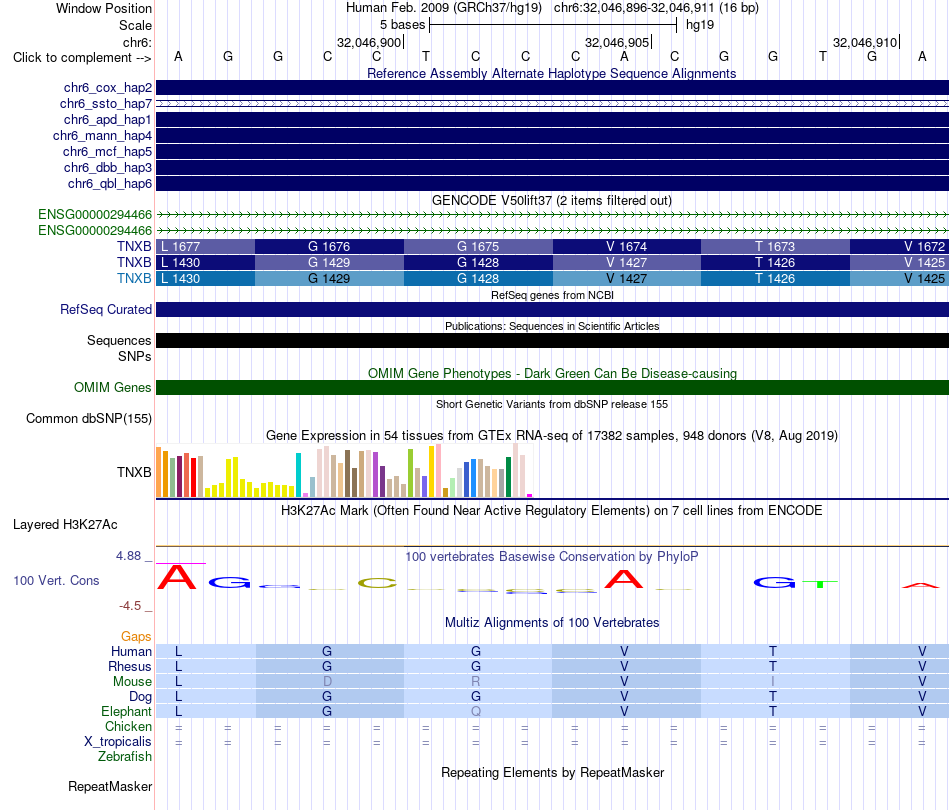Viewport: 950px width, 810px height.
Task: Click the G 1675 codon block
Action: click(478, 247)
